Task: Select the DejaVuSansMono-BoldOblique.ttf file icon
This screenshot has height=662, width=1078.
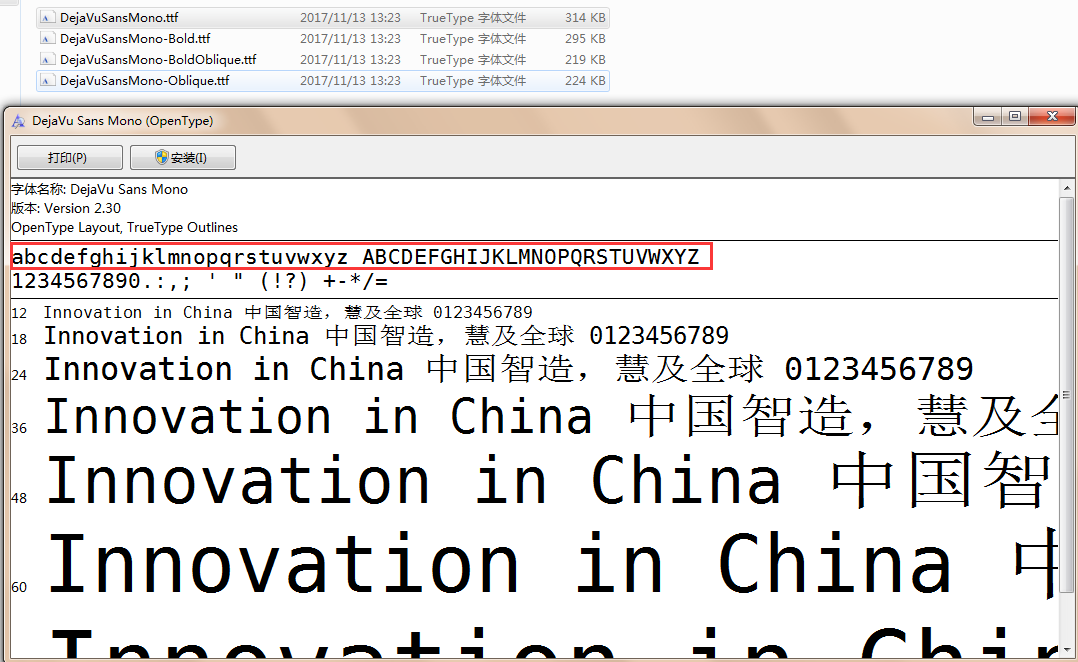Action: [x=46, y=60]
